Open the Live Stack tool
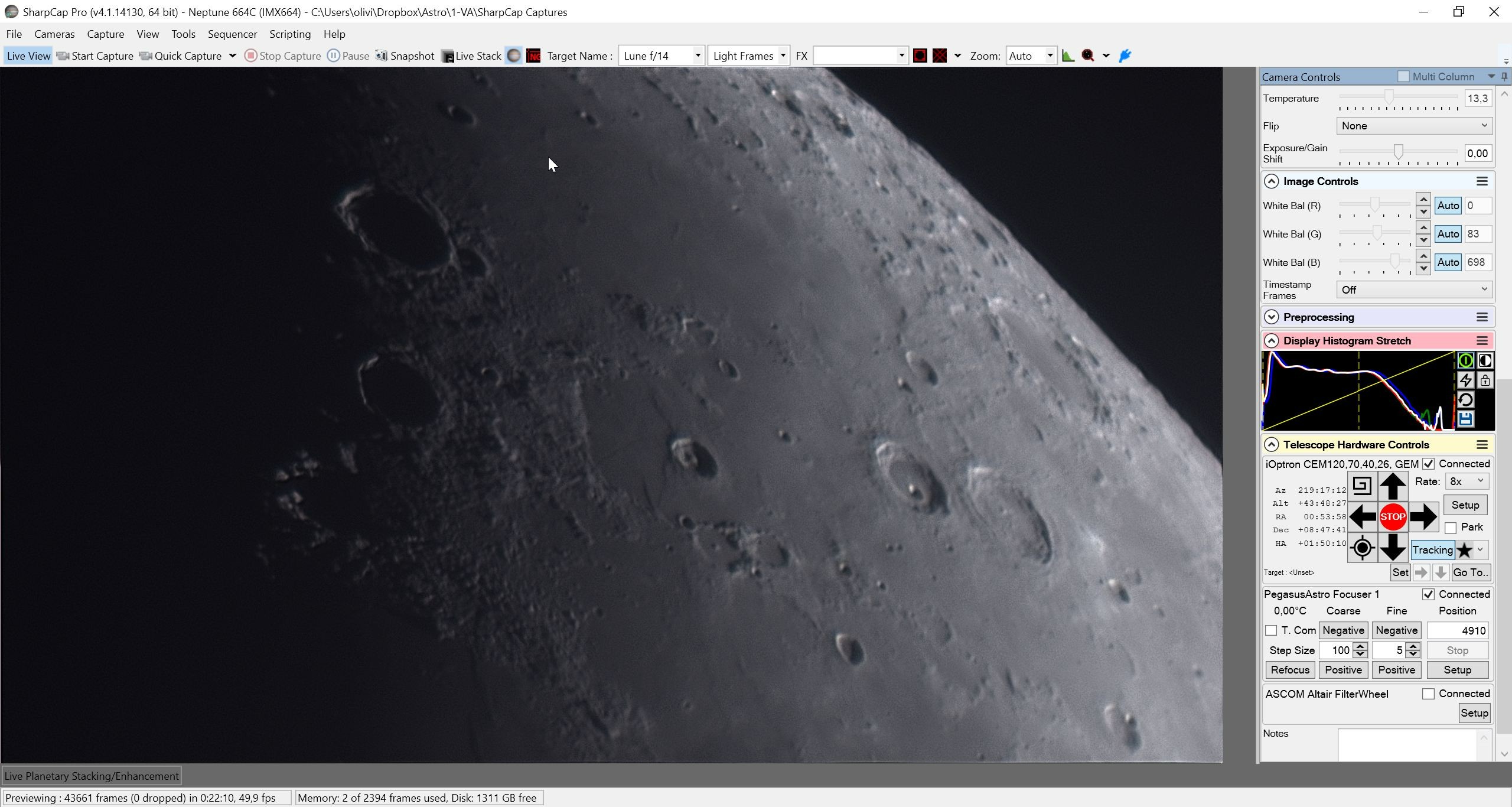Image resolution: width=1512 pixels, height=807 pixels. point(471,56)
